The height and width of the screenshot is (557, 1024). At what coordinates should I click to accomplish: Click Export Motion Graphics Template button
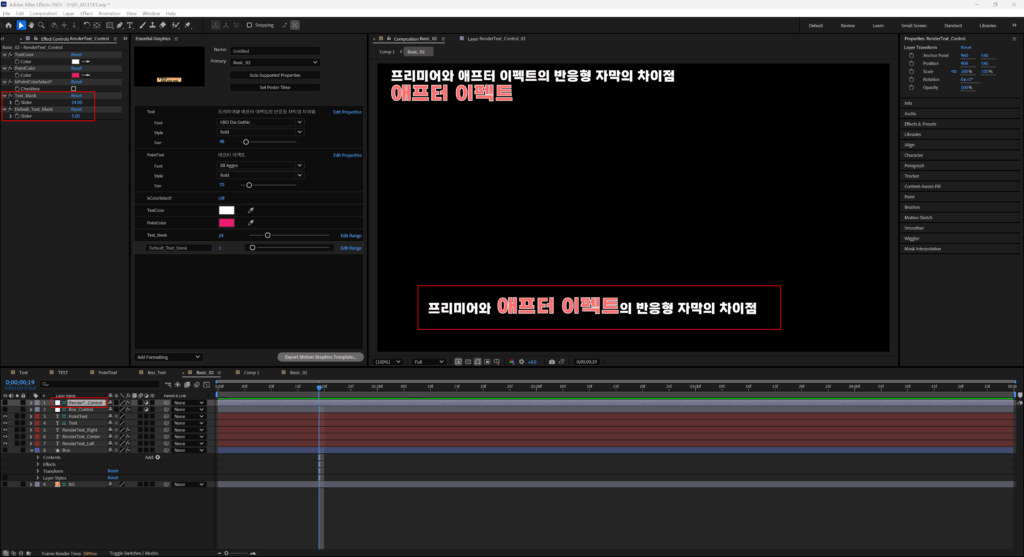pos(317,357)
